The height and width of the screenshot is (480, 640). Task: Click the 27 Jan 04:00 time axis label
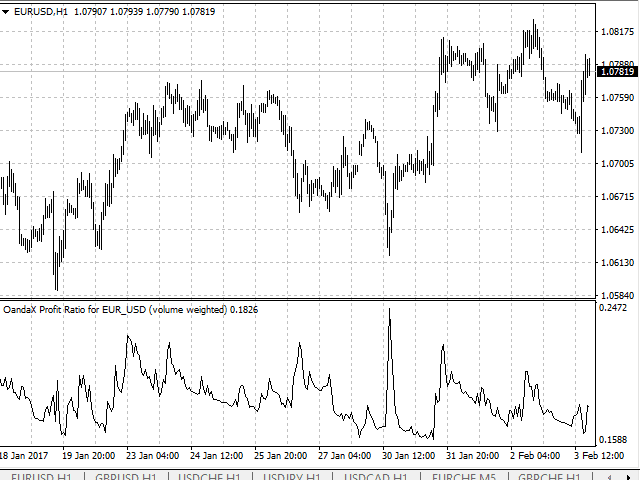(x=344, y=456)
